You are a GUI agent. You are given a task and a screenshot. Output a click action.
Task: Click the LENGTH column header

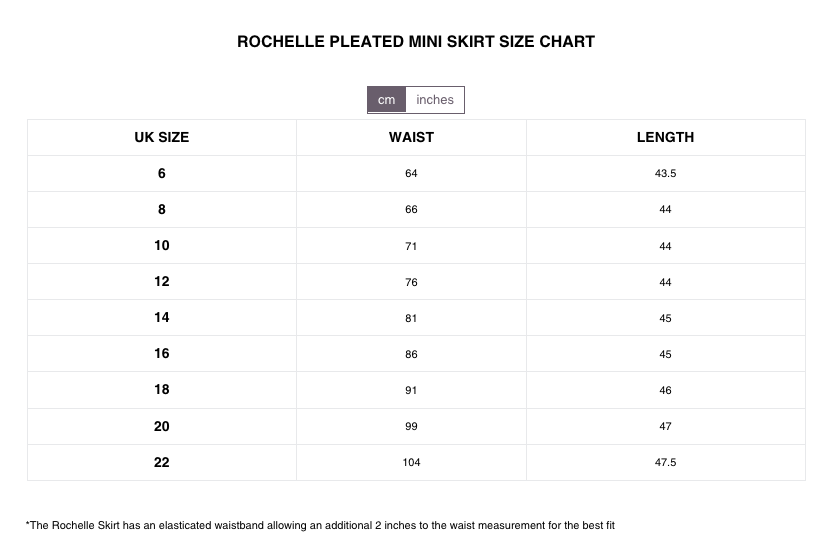[665, 137]
